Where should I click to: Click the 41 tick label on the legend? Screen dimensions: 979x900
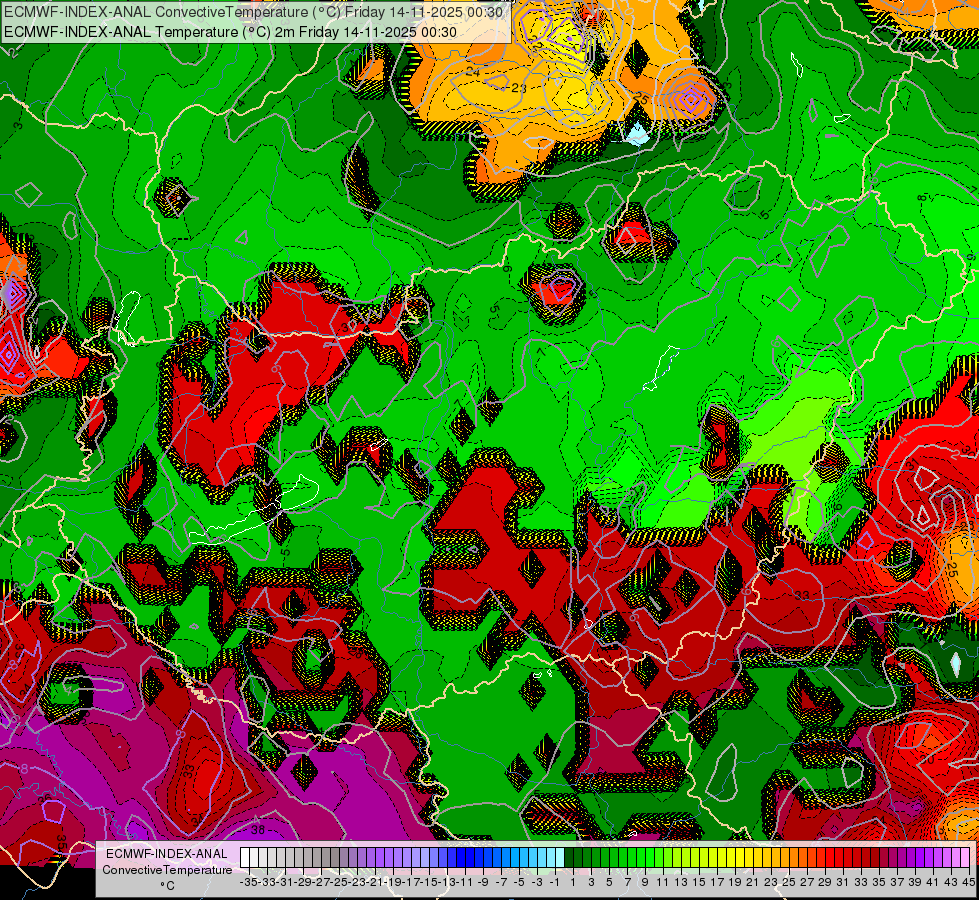(933, 882)
